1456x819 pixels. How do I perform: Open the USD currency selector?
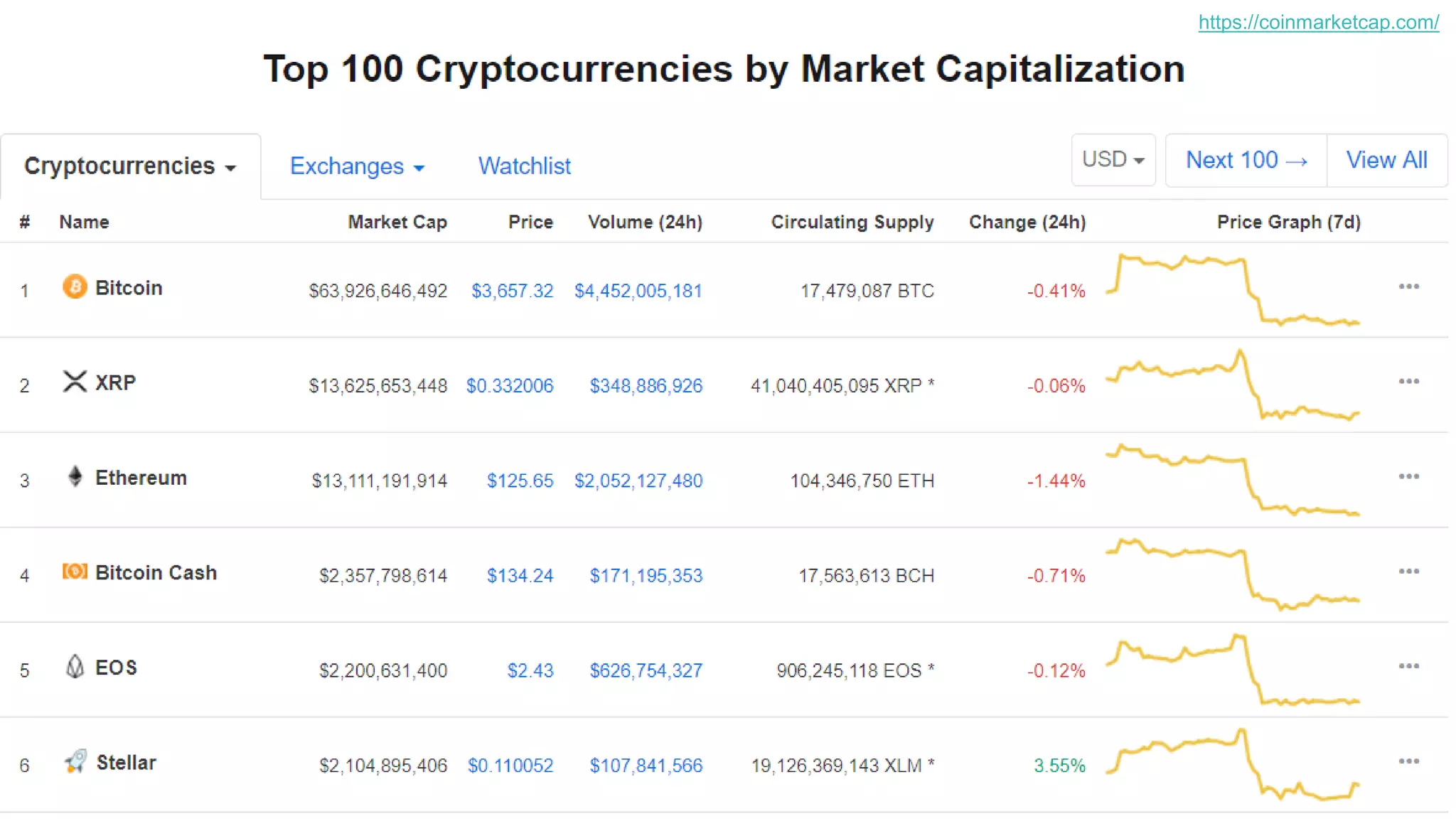(1113, 160)
